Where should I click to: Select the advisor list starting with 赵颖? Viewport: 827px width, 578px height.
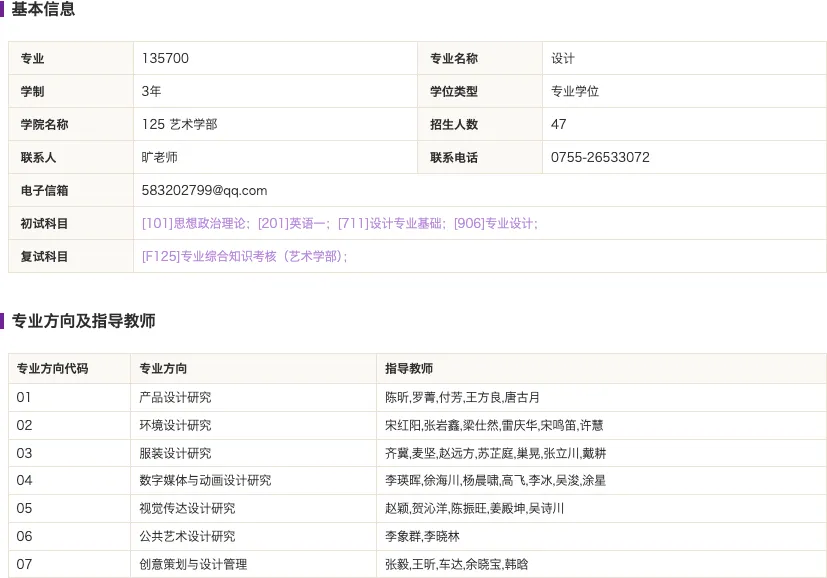474,508
